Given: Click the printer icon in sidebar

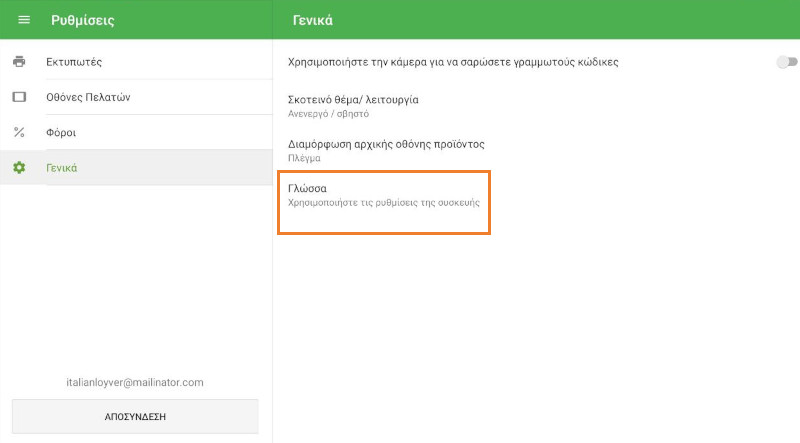Looking at the screenshot, I should (19, 62).
